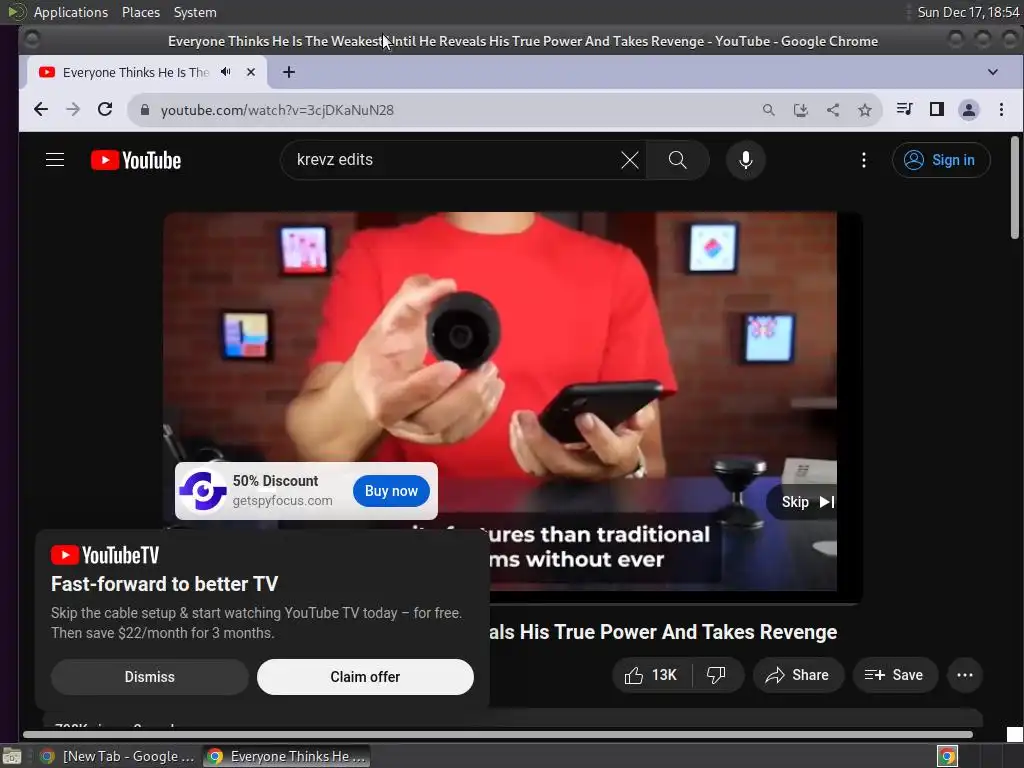Go forward with the browser forward arrow
This screenshot has height=768, width=1024.
point(72,110)
